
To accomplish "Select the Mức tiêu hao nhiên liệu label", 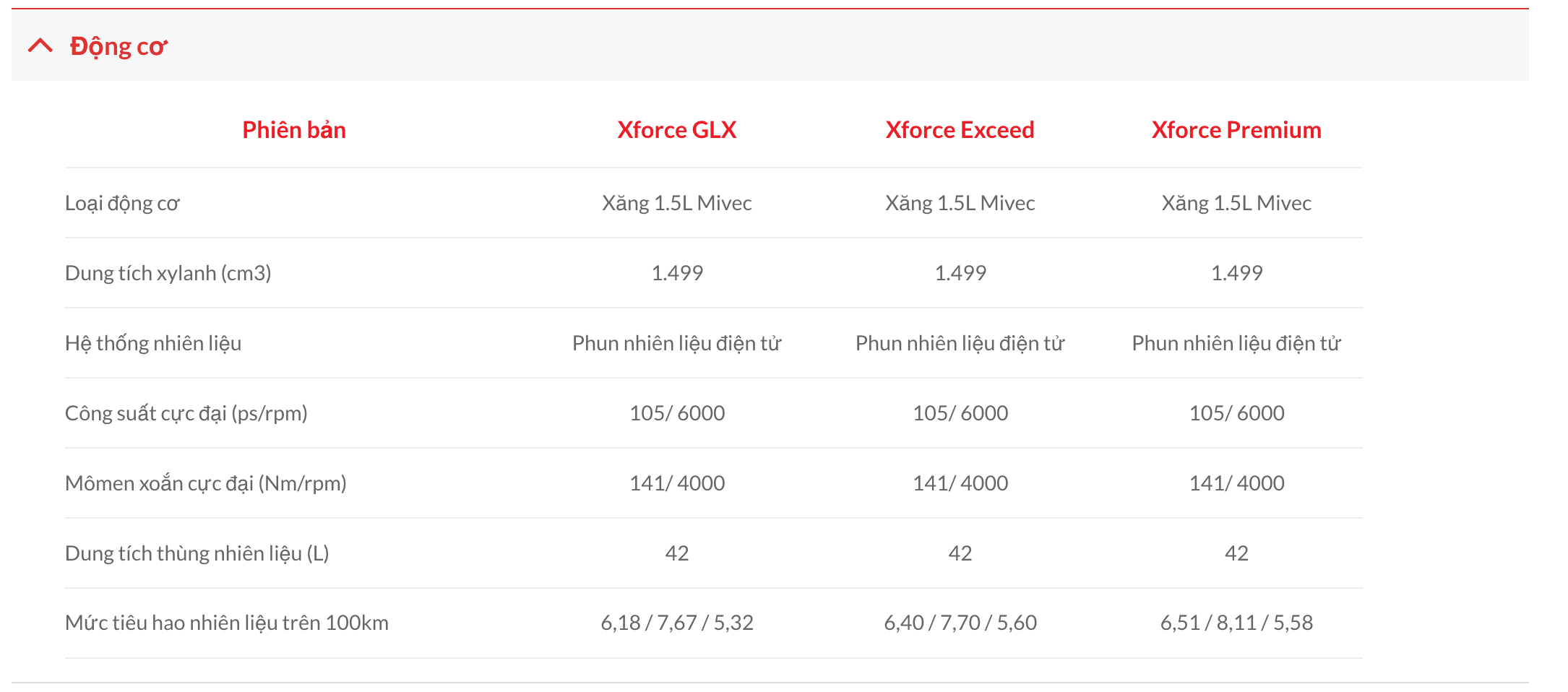I will coord(226,623).
